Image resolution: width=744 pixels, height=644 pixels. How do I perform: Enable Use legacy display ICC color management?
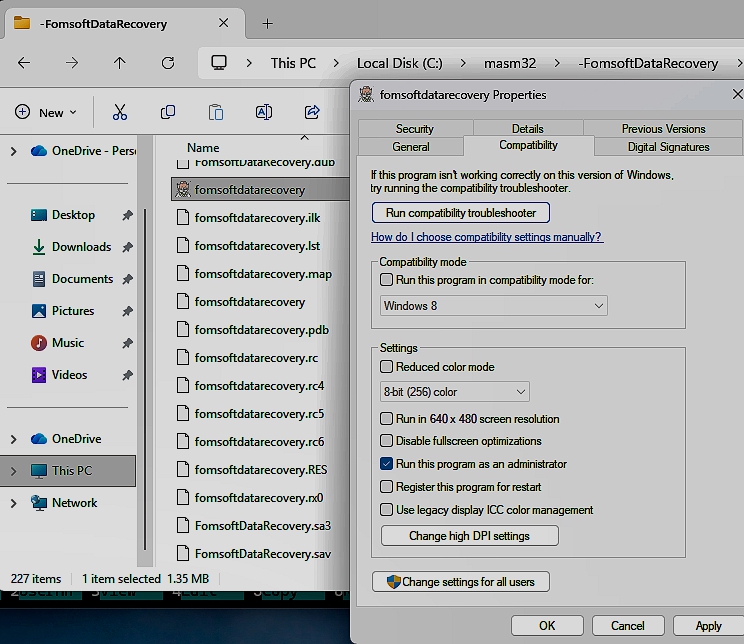click(x=386, y=510)
